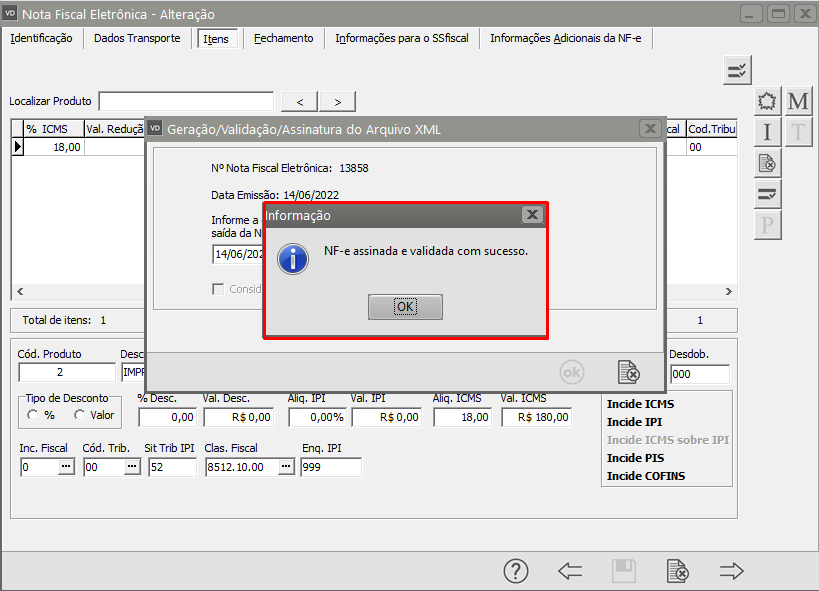Image resolution: width=819 pixels, height=591 pixels.
Task: Click the help question mark icon
Action: 515,571
